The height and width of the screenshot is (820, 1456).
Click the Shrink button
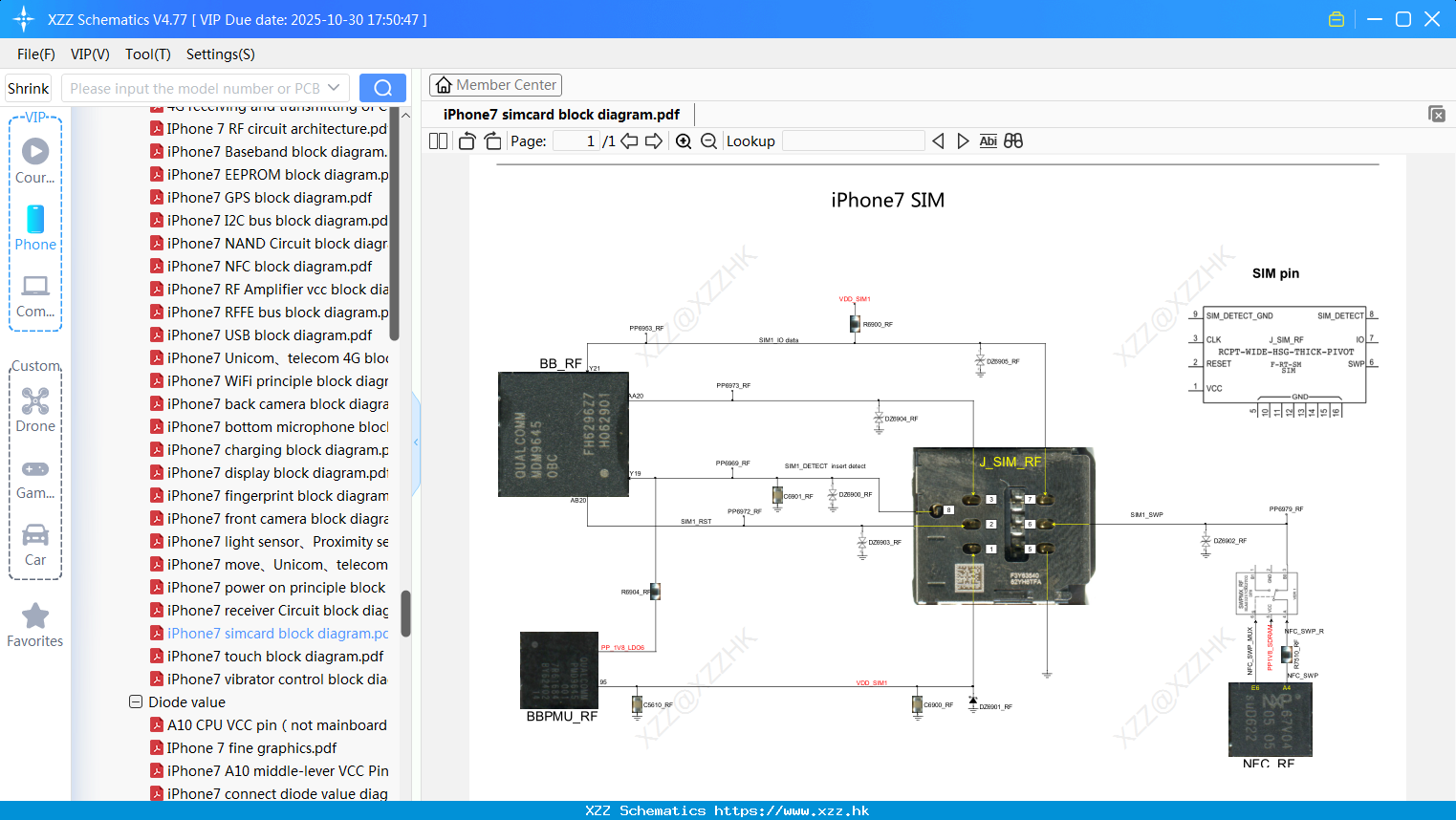29,88
